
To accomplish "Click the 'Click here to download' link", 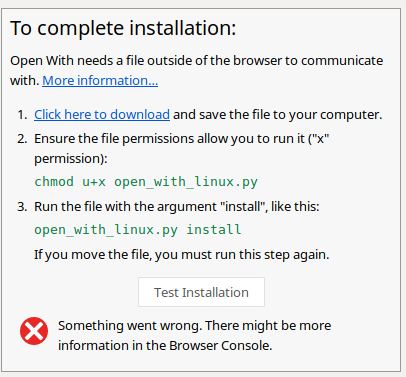I will (102, 115).
